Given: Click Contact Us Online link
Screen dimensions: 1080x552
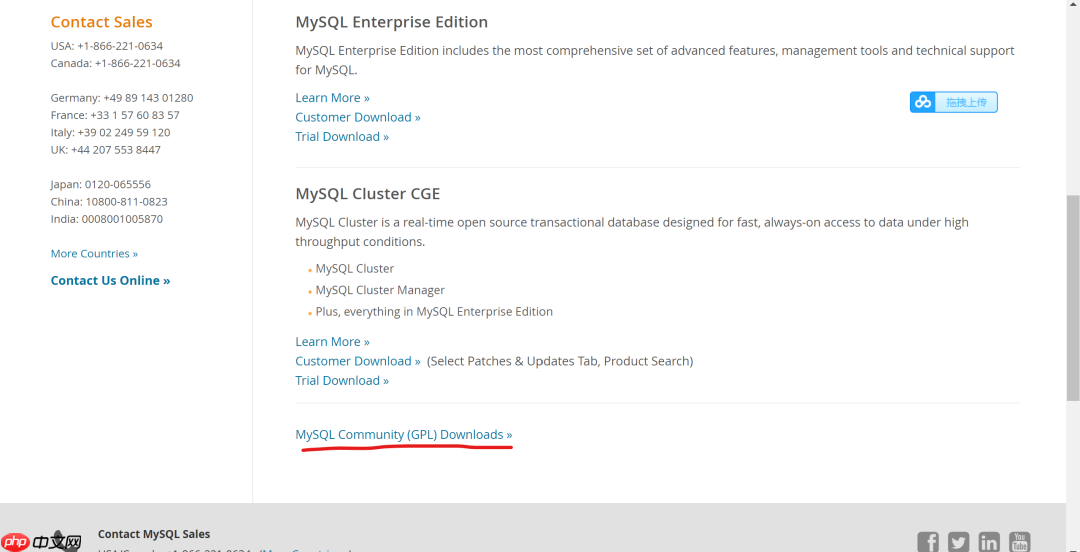Looking at the screenshot, I should click(x=110, y=281).
